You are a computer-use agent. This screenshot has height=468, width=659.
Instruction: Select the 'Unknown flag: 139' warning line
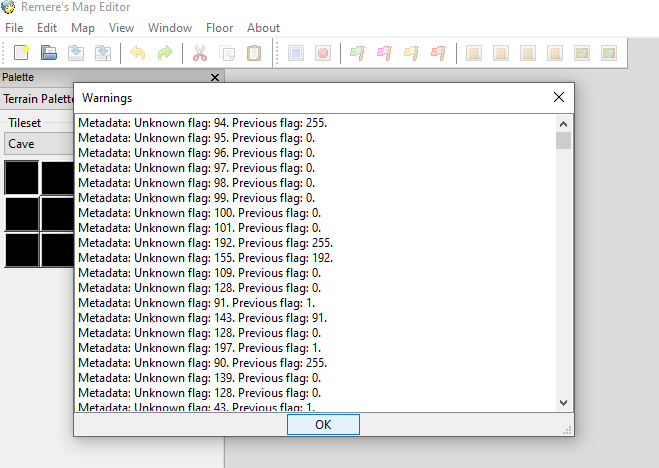[x=199, y=378]
